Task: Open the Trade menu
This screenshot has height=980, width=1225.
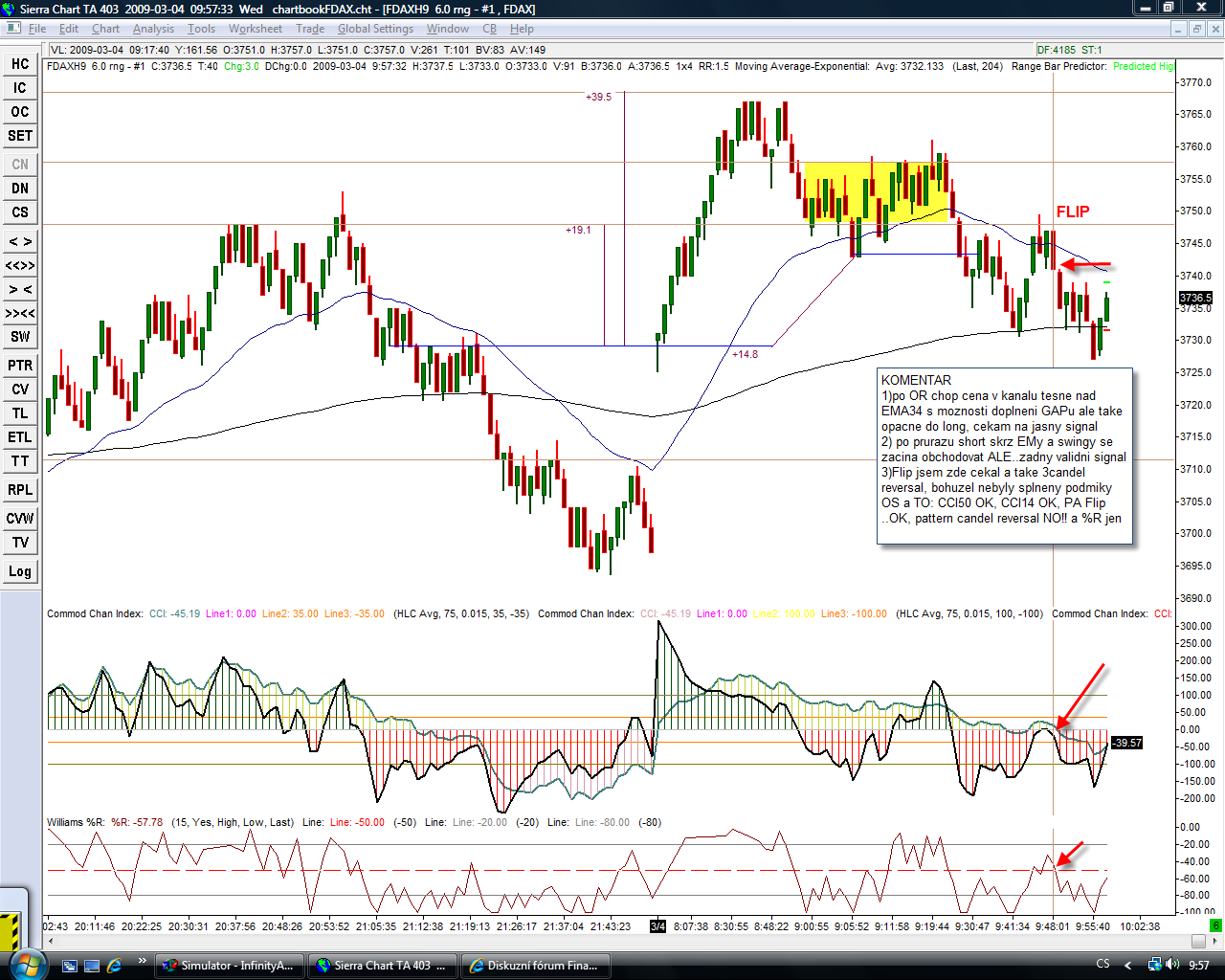Action: coord(310,29)
